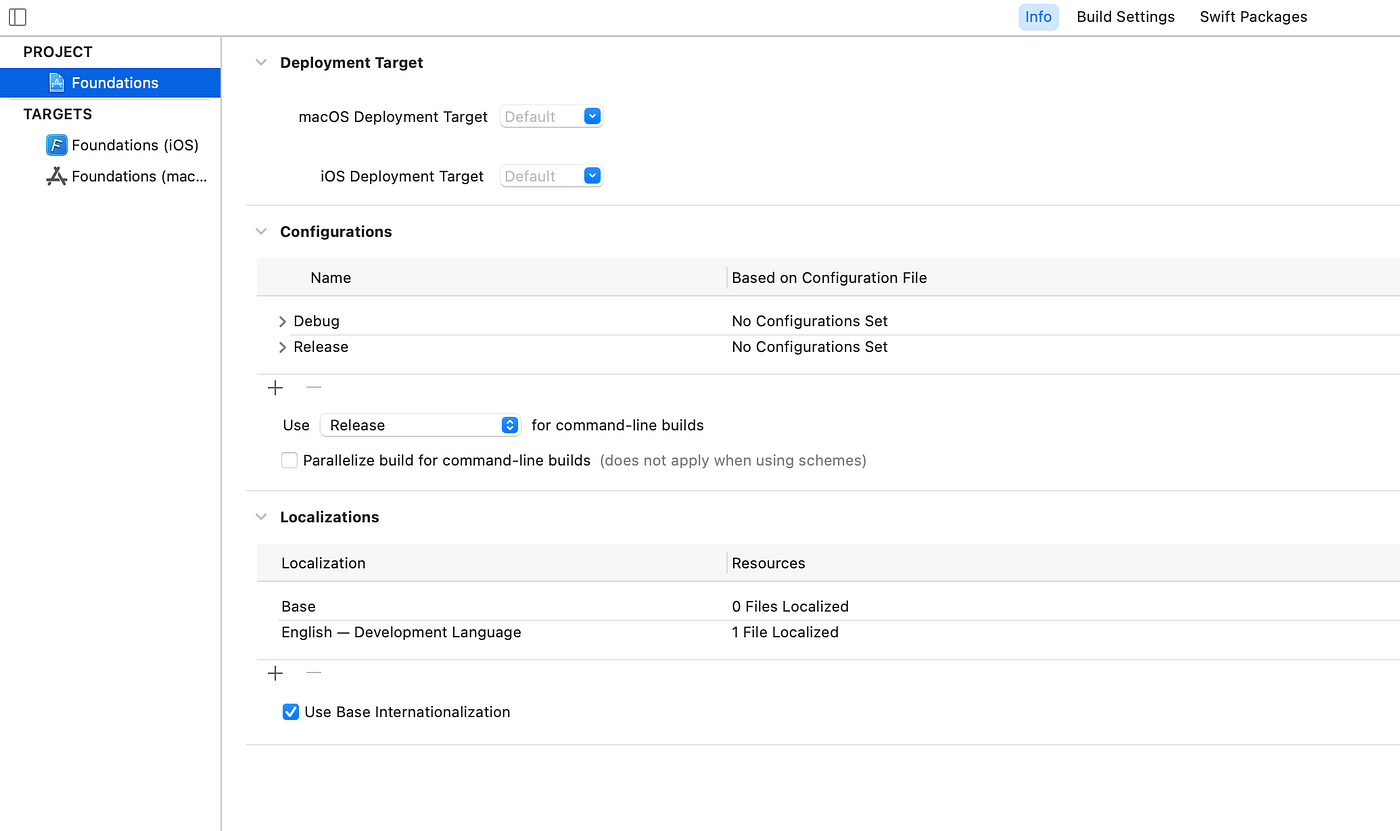This screenshot has width=1400, height=831.
Task: Toggle the sidebar panel icon
Action: (x=17, y=17)
